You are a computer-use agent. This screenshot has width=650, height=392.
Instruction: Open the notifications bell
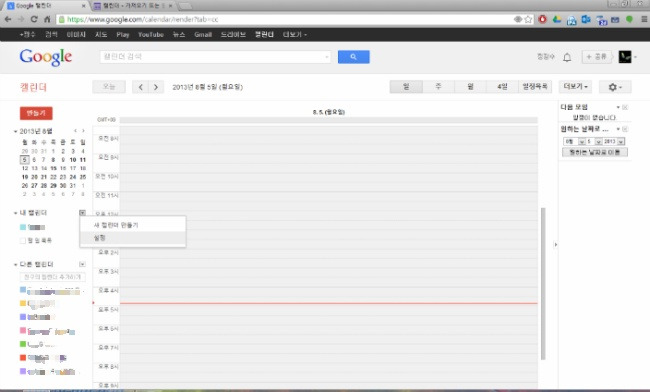tap(567, 57)
